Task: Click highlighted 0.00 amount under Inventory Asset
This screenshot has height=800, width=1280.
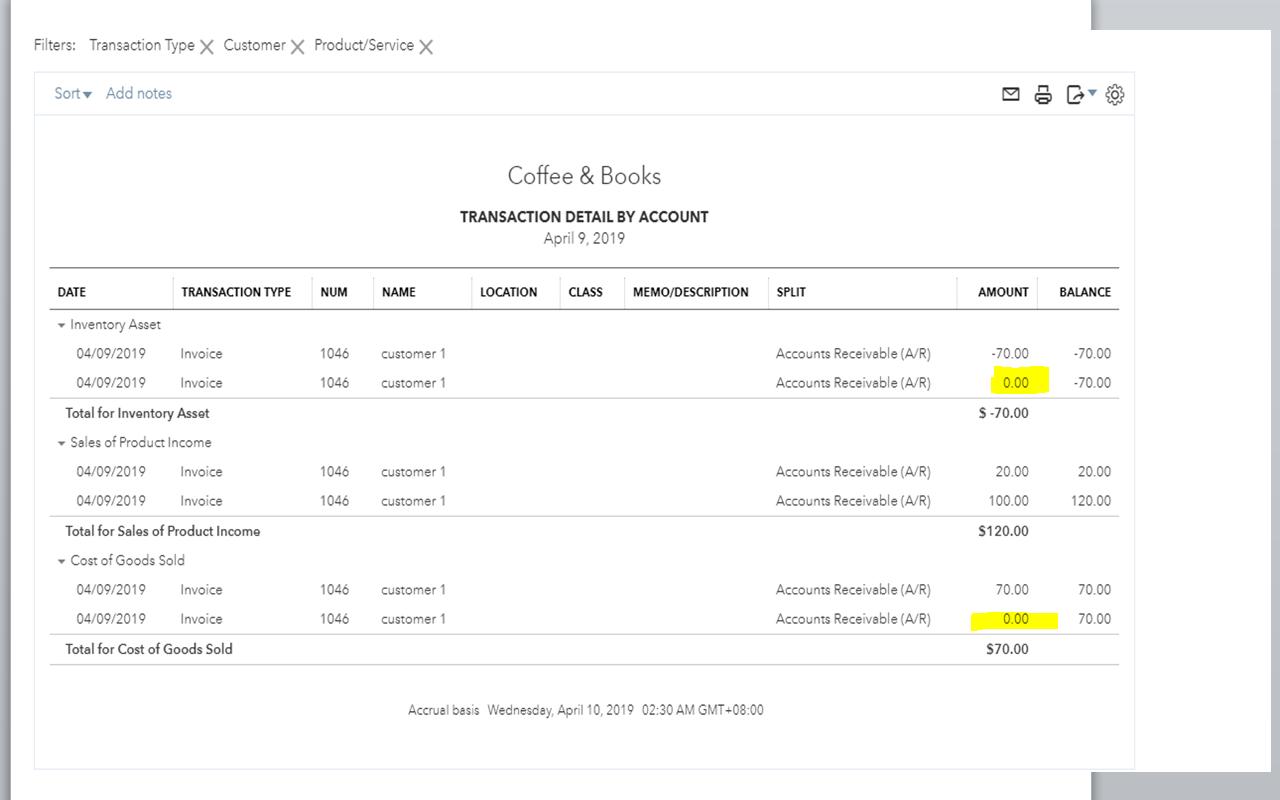Action: [1015, 383]
